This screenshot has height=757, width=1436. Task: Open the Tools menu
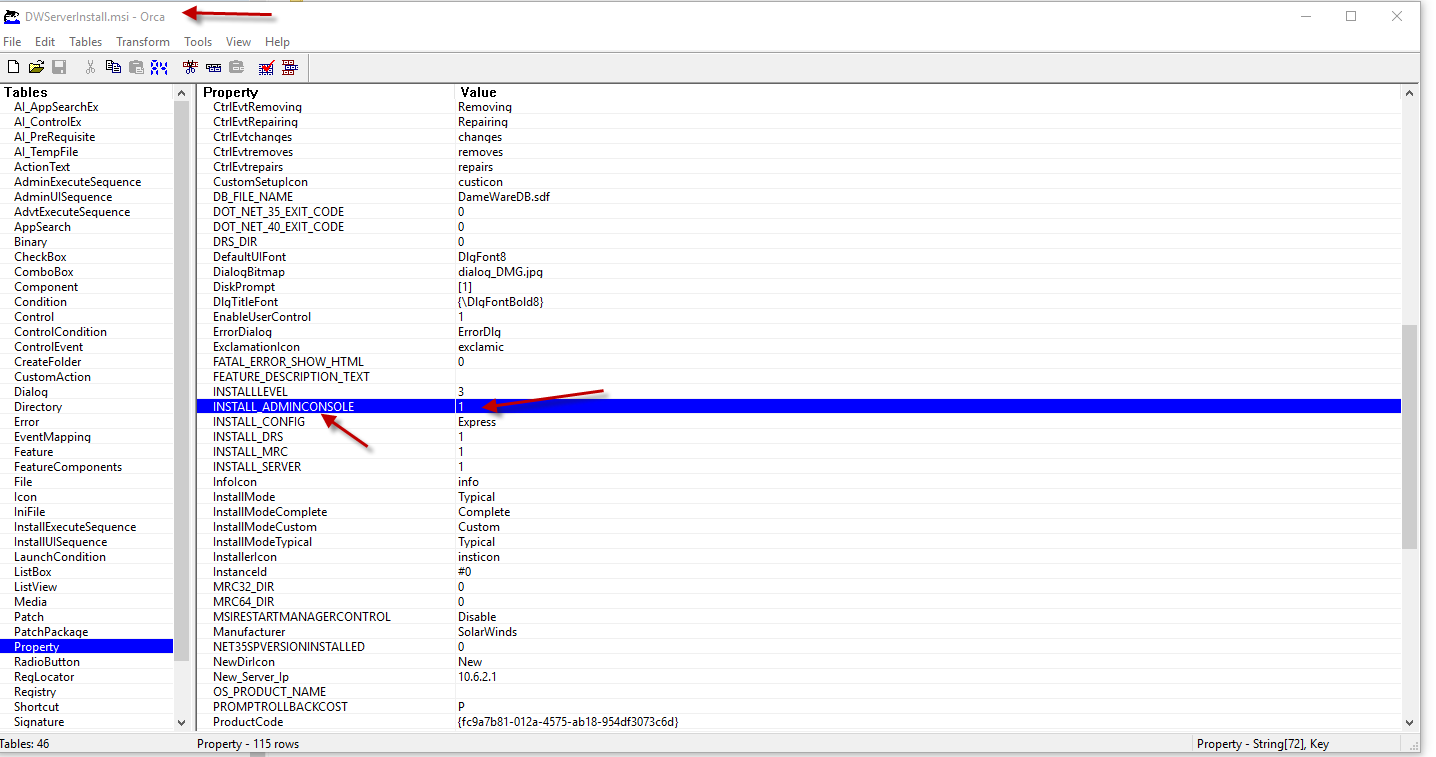click(x=198, y=42)
